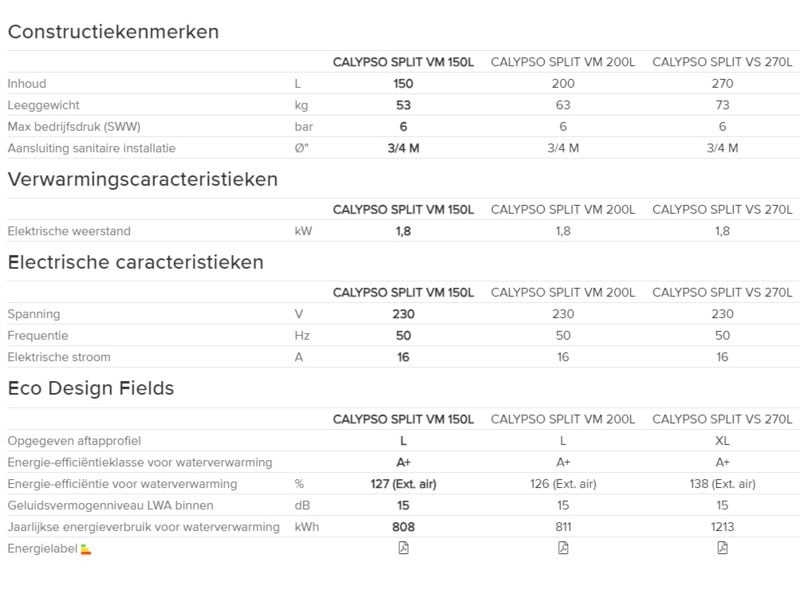Screen dimensions: 800x594
Task: Click the Electrische caracteristieken section heading
Action: click(136, 262)
